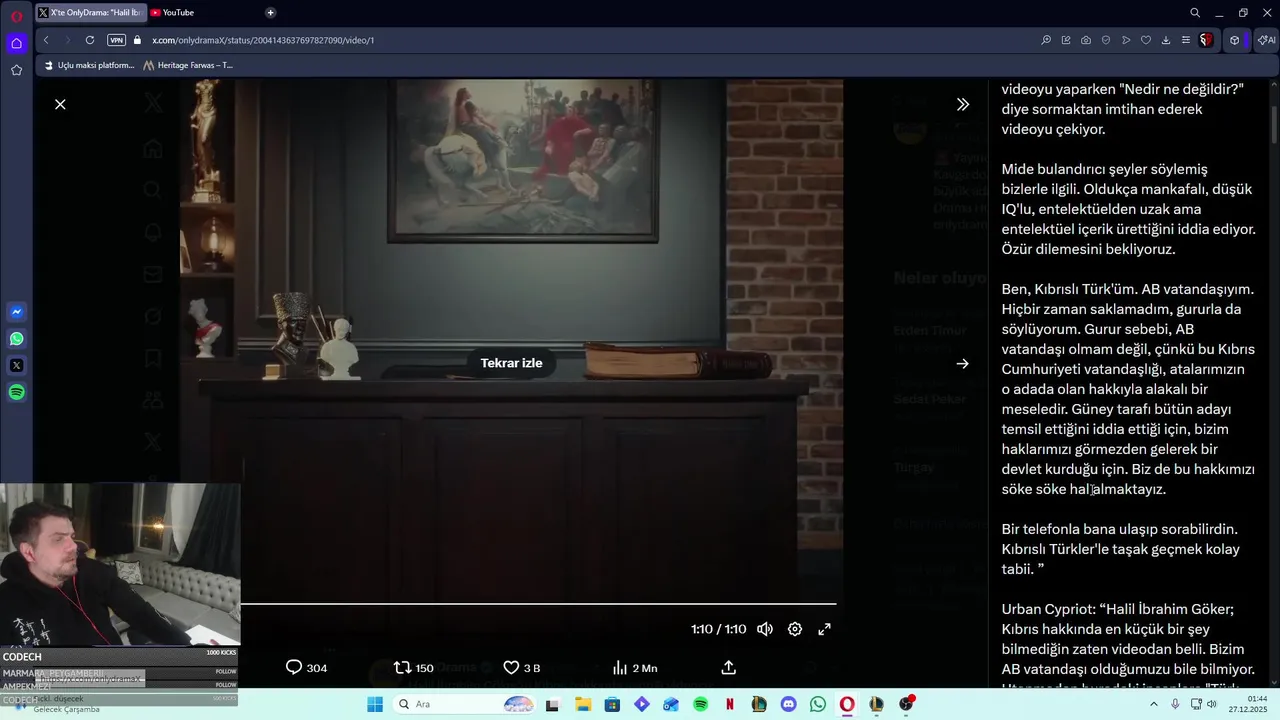Open Messenger in the Opera sidebar
1280x720 pixels.
[16, 312]
